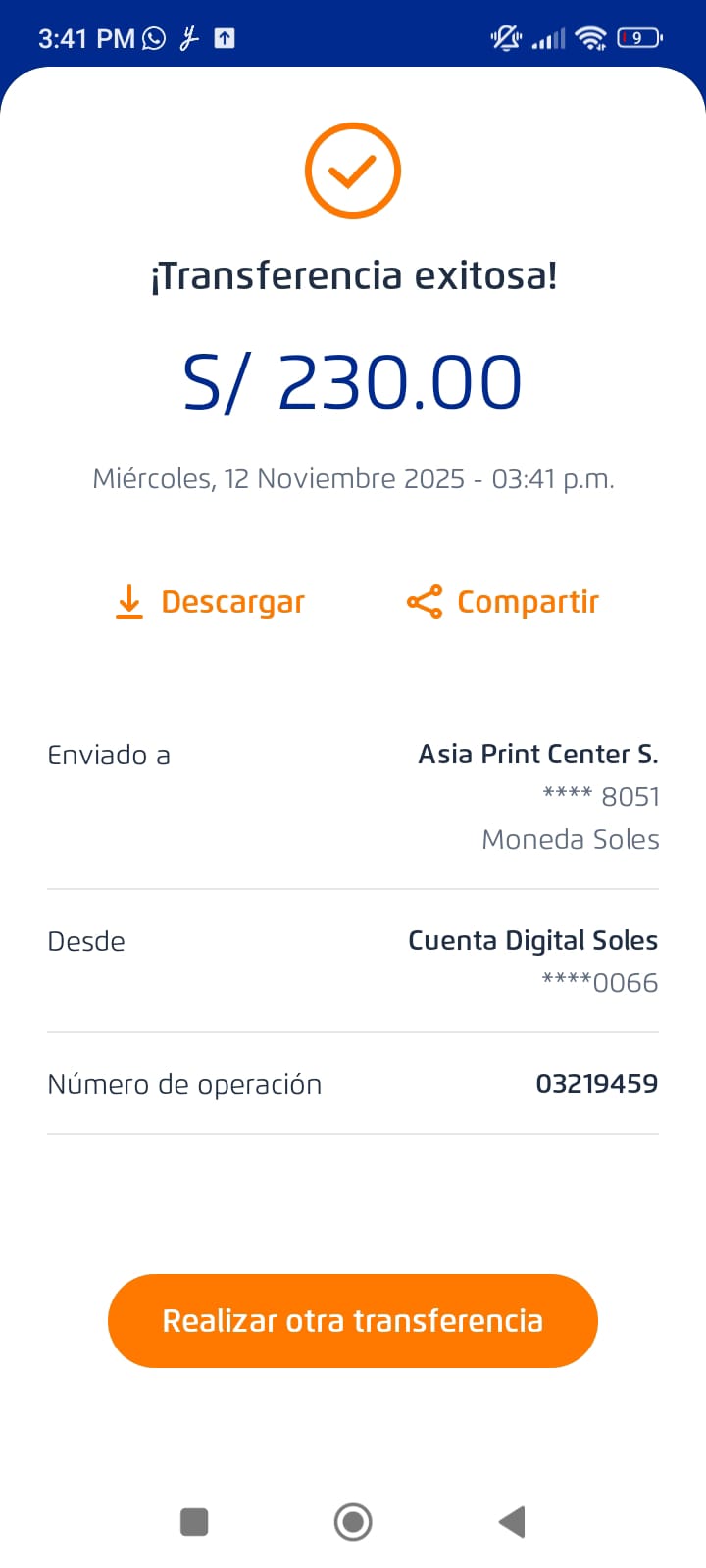Tap the Wi-Fi signal icon
This screenshot has width=706, height=1568.
pos(591,38)
